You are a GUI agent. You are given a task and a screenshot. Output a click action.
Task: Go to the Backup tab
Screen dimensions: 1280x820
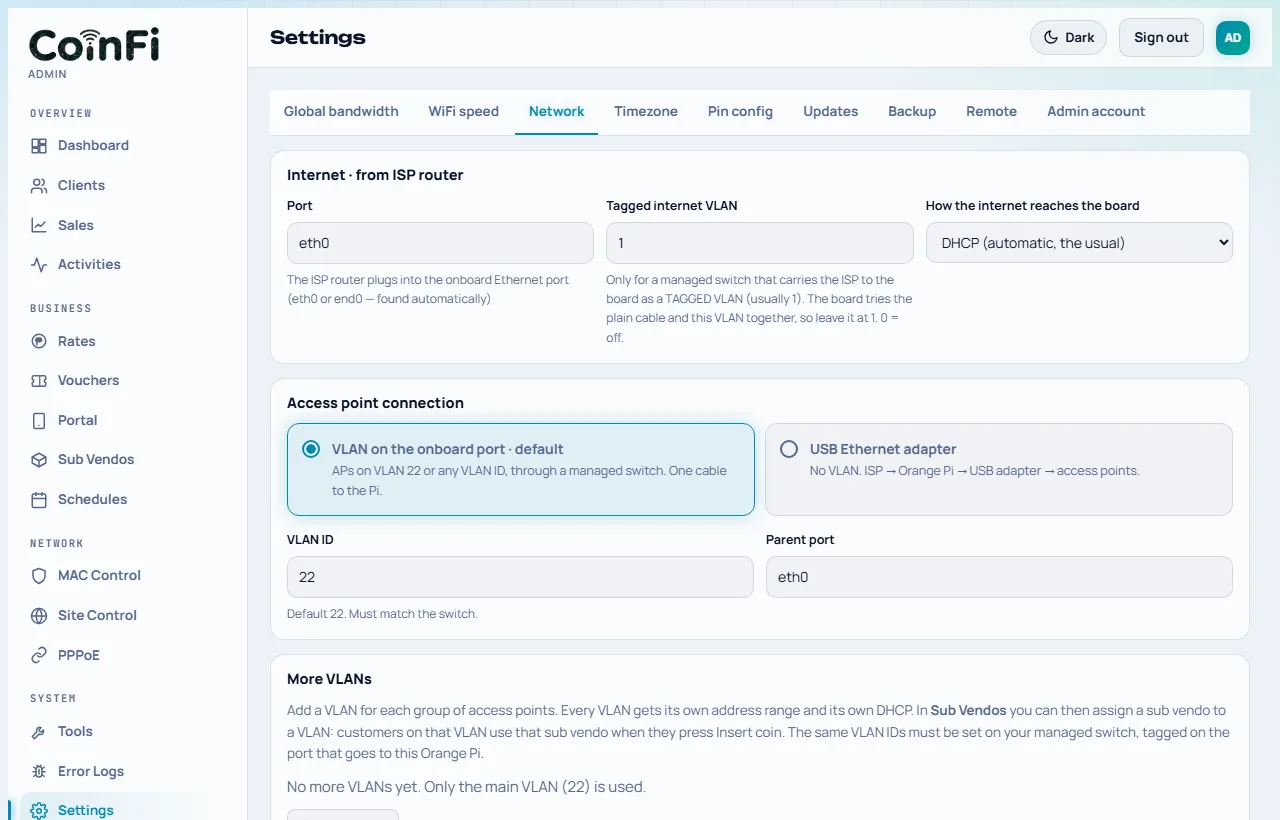912,111
